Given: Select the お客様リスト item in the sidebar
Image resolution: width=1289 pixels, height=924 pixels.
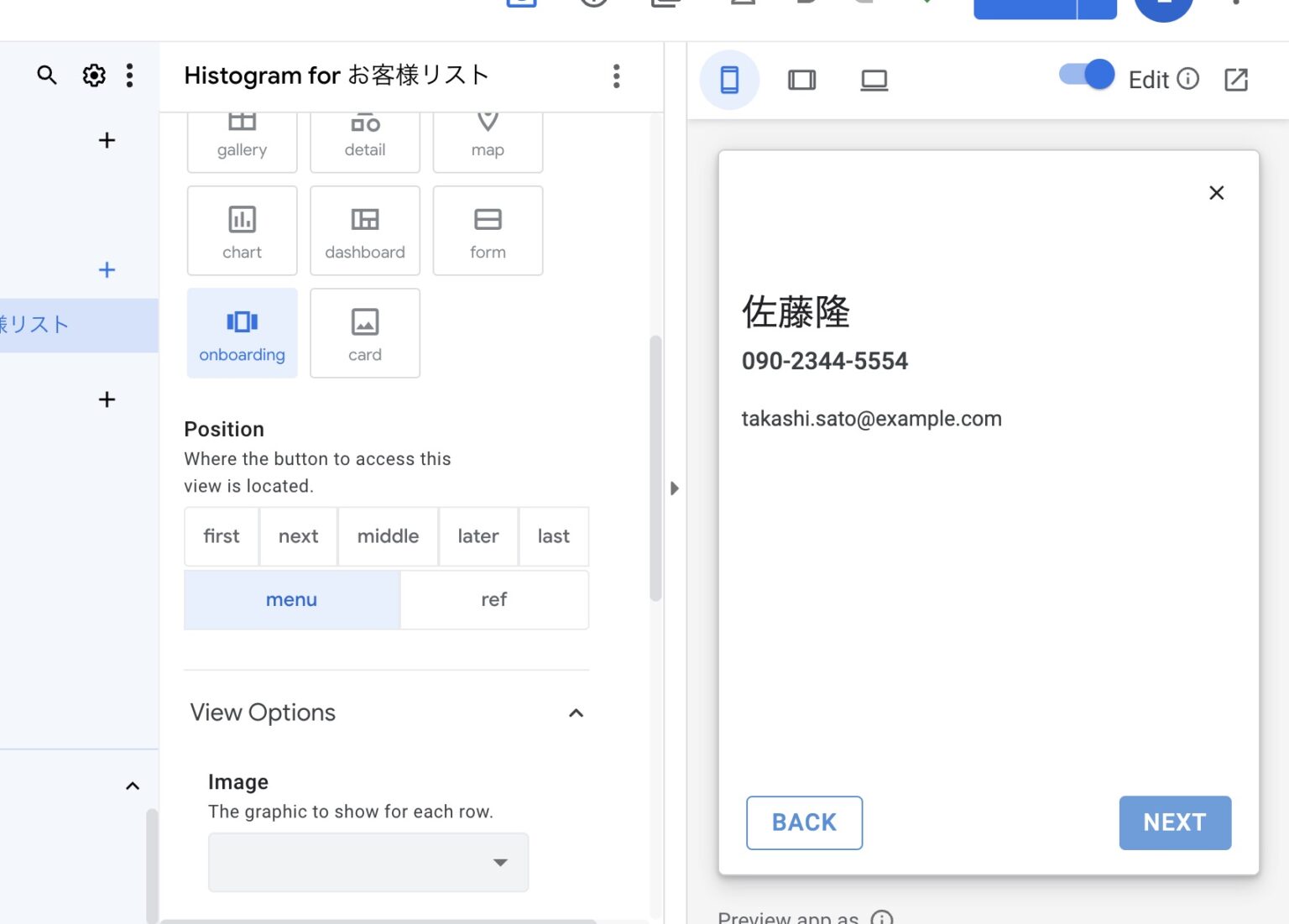Looking at the screenshot, I should tap(50, 325).
